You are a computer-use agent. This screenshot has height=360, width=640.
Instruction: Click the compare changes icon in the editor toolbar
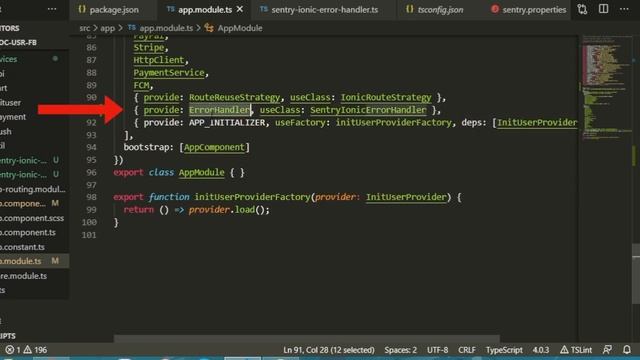(582, 9)
